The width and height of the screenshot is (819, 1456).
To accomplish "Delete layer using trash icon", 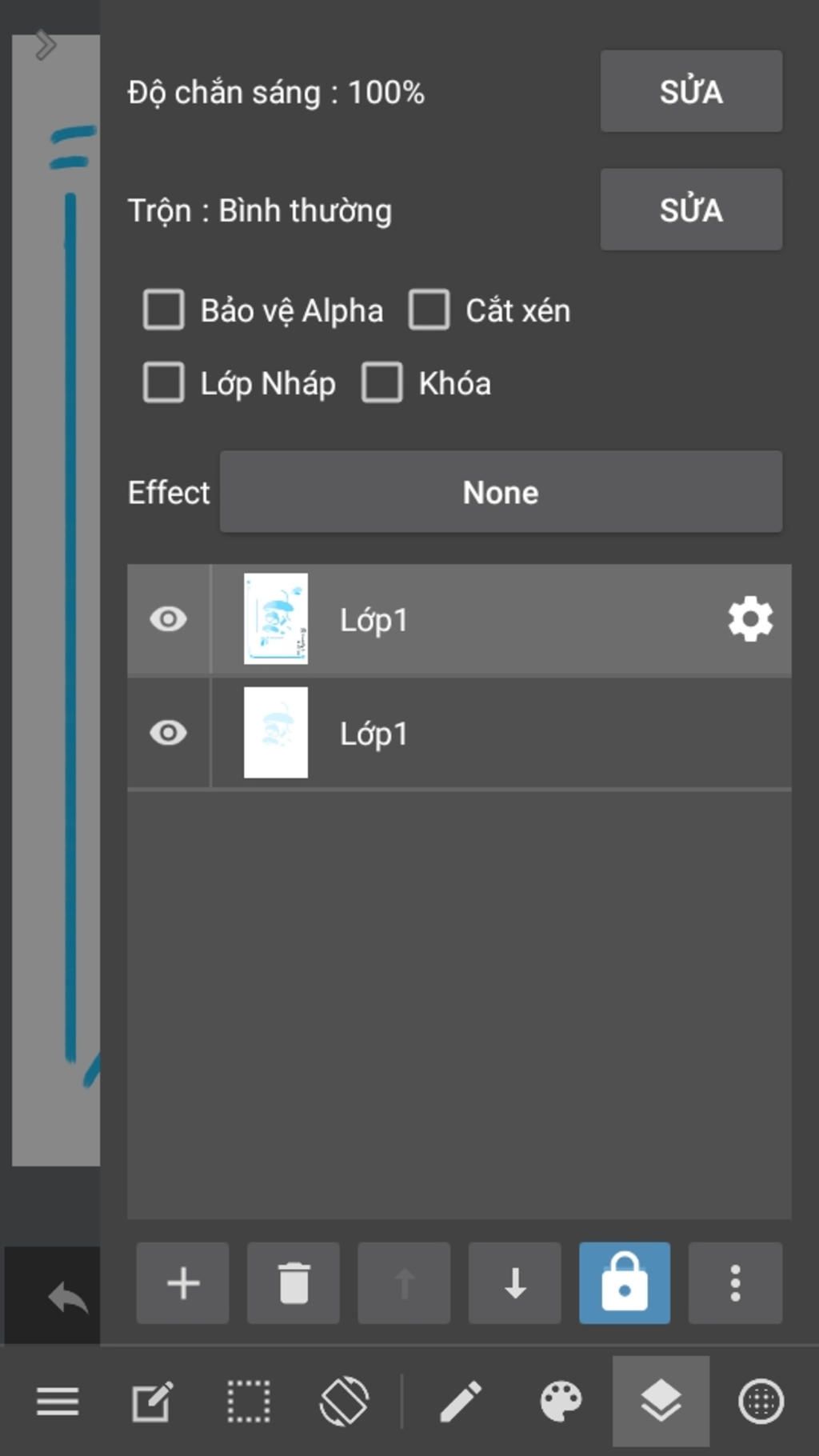I will [294, 1282].
